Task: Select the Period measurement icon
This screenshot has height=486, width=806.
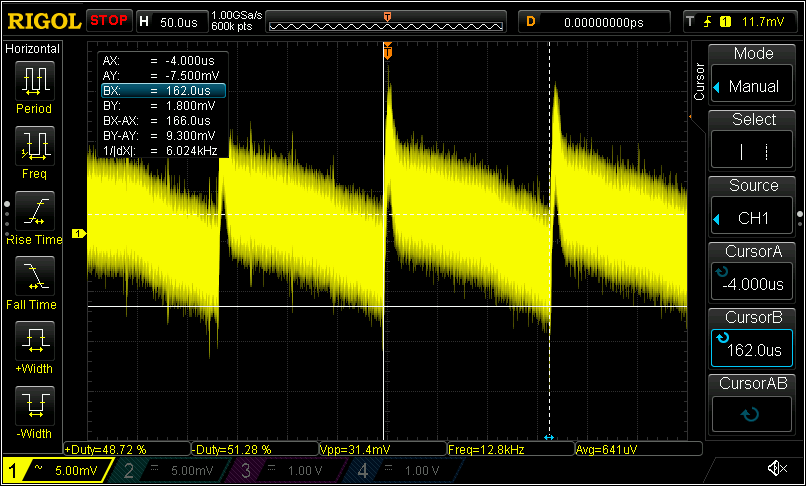Action: [33, 82]
